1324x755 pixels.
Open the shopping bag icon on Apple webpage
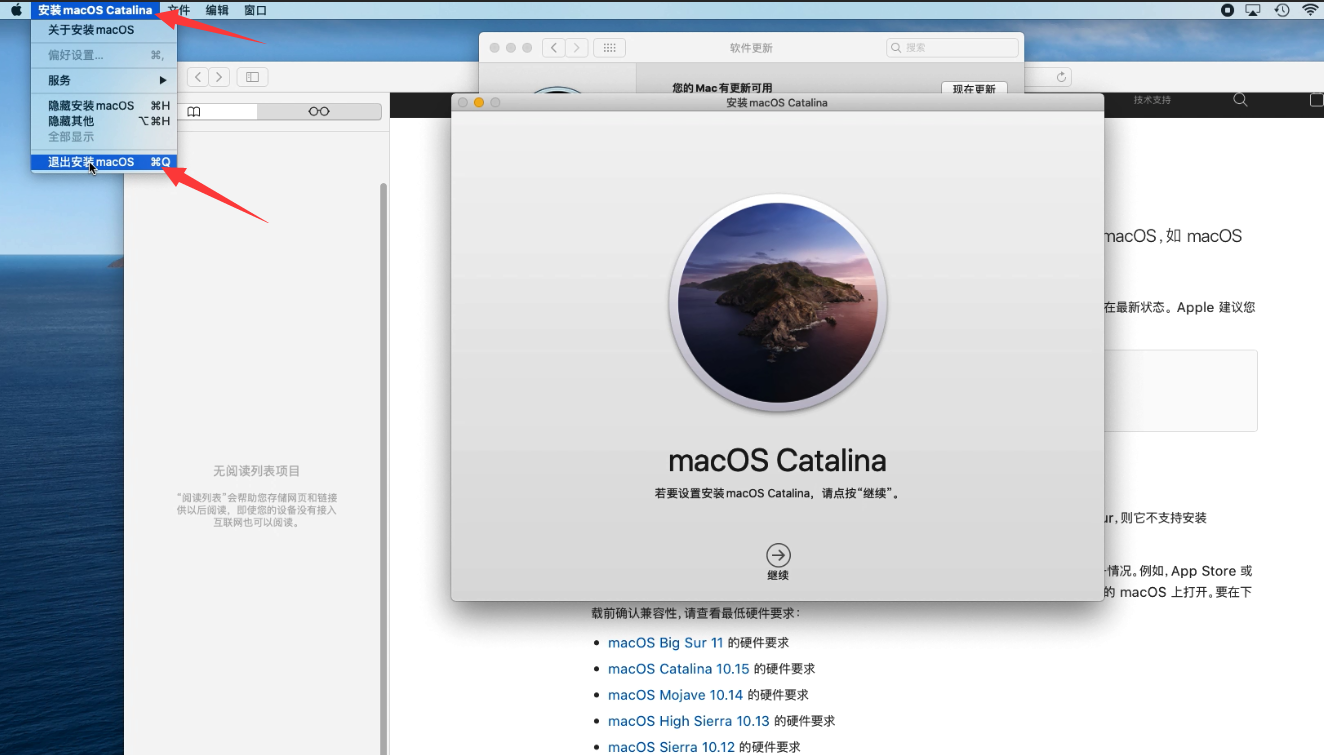(x=1316, y=100)
